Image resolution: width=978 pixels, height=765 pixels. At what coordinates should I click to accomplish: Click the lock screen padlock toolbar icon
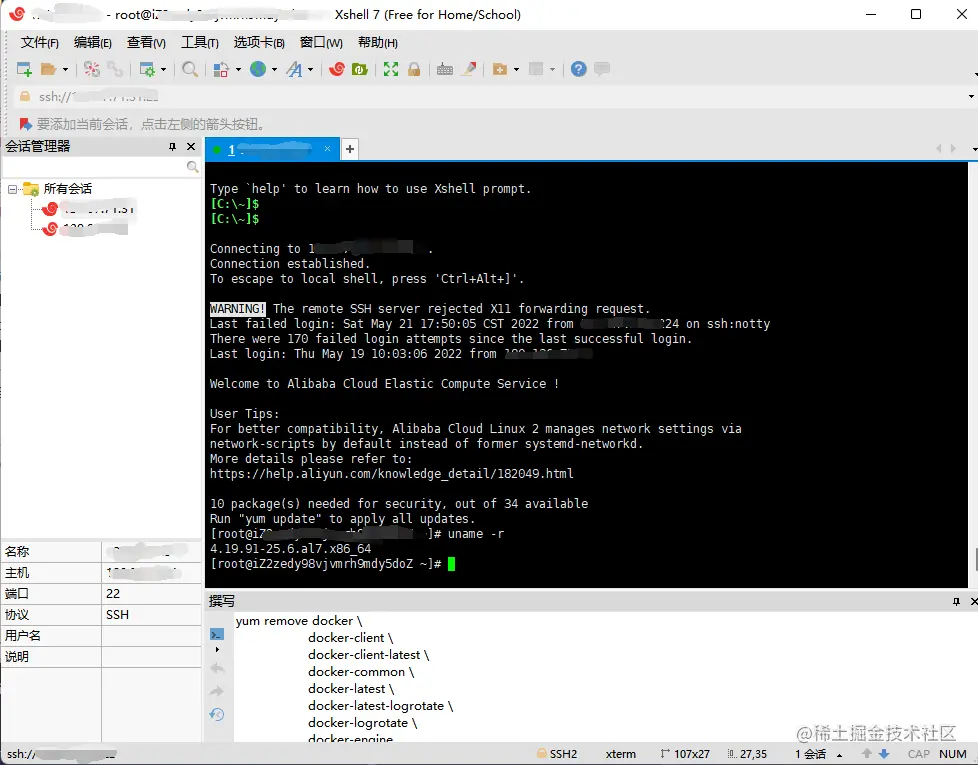click(414, 69)
